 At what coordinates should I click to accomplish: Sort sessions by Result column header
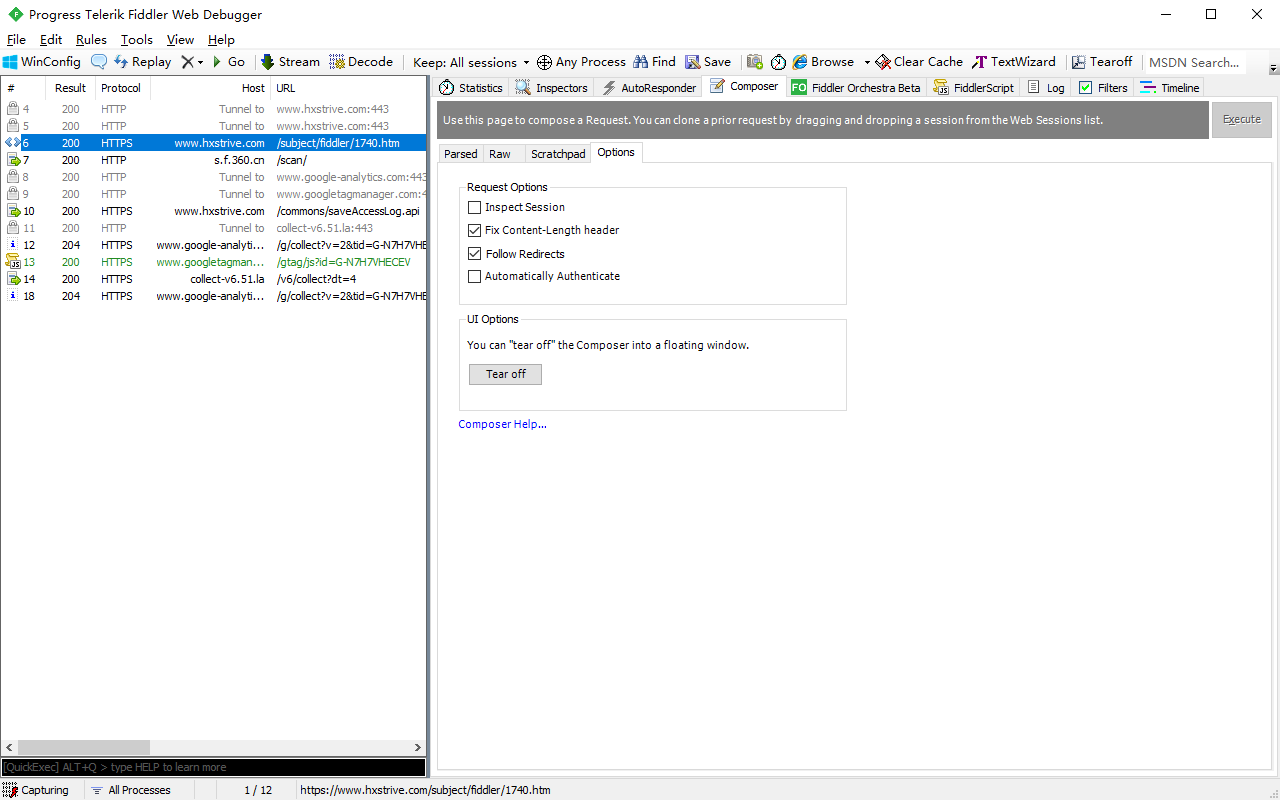coord(71,88)
